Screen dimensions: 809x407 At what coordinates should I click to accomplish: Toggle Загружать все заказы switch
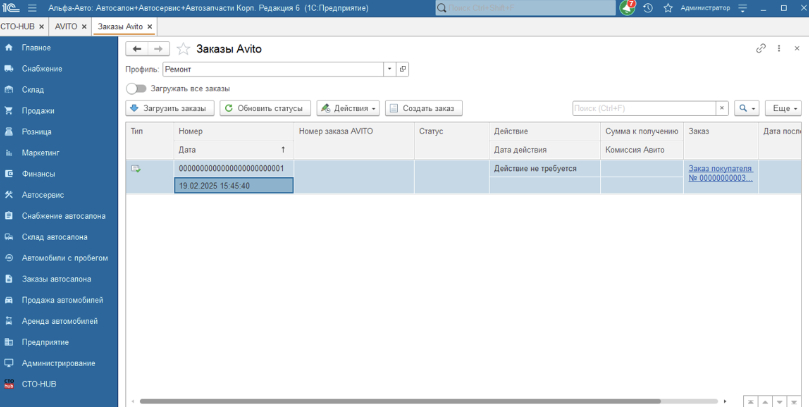tap(137, 89)
